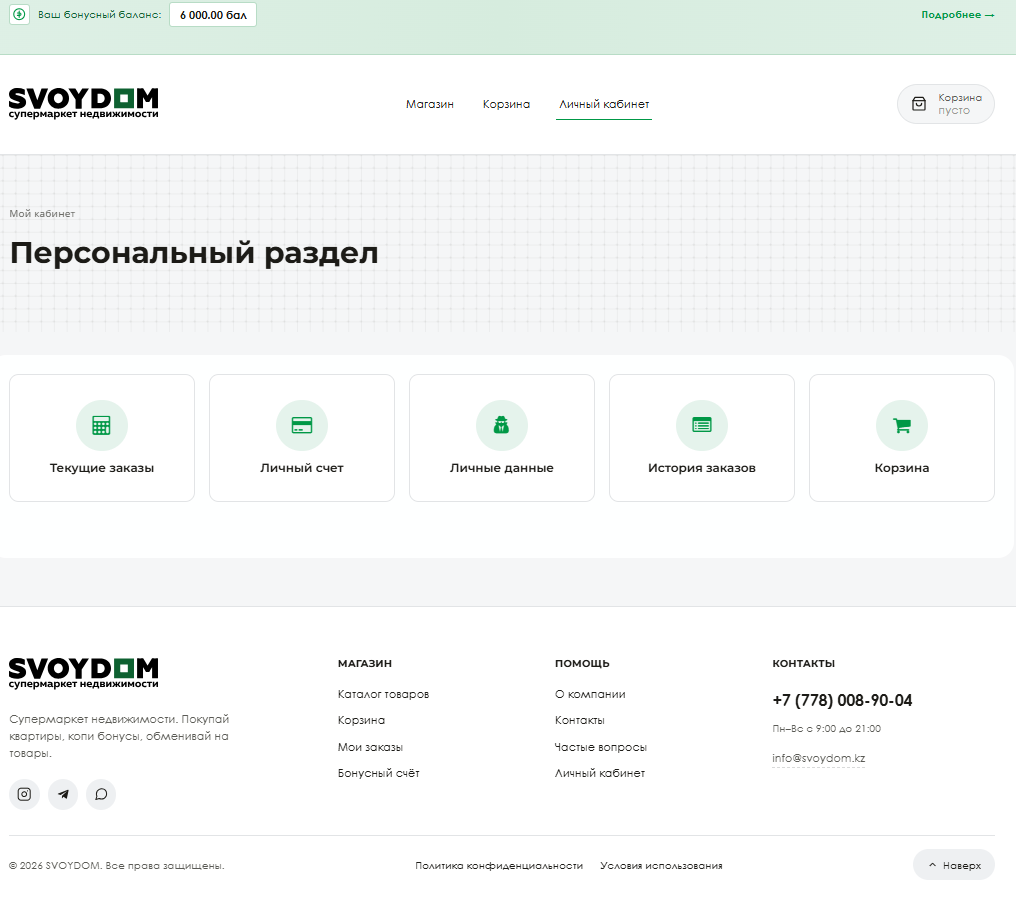Open the Telegram social icon
This screenshot has width=1016, height=899.
point(63,794)
